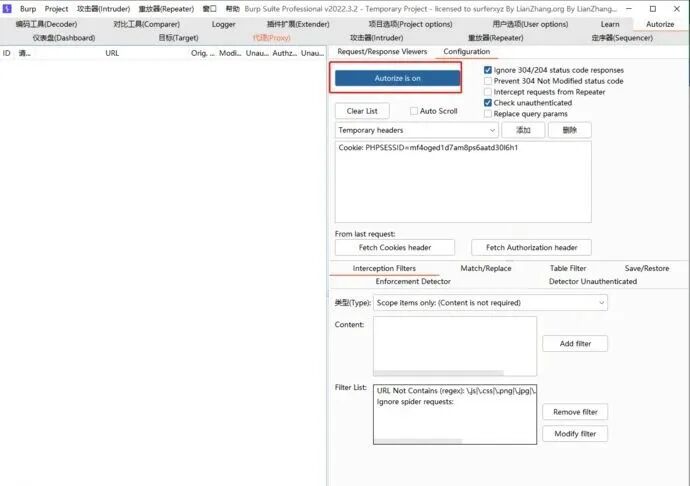Click the delete header button beside Temporary headers
690x486 pixels.
(x=569, y=130)
